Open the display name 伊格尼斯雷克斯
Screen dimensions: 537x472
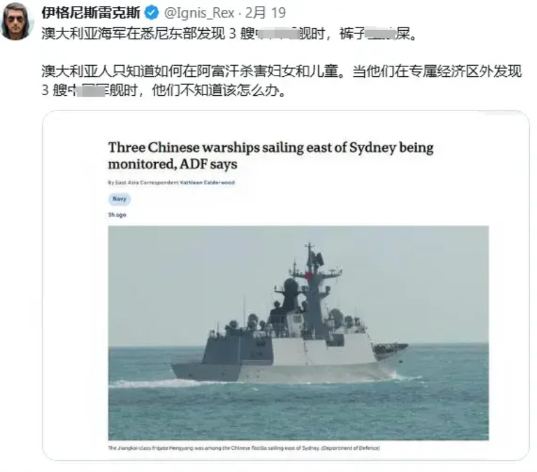91,13
